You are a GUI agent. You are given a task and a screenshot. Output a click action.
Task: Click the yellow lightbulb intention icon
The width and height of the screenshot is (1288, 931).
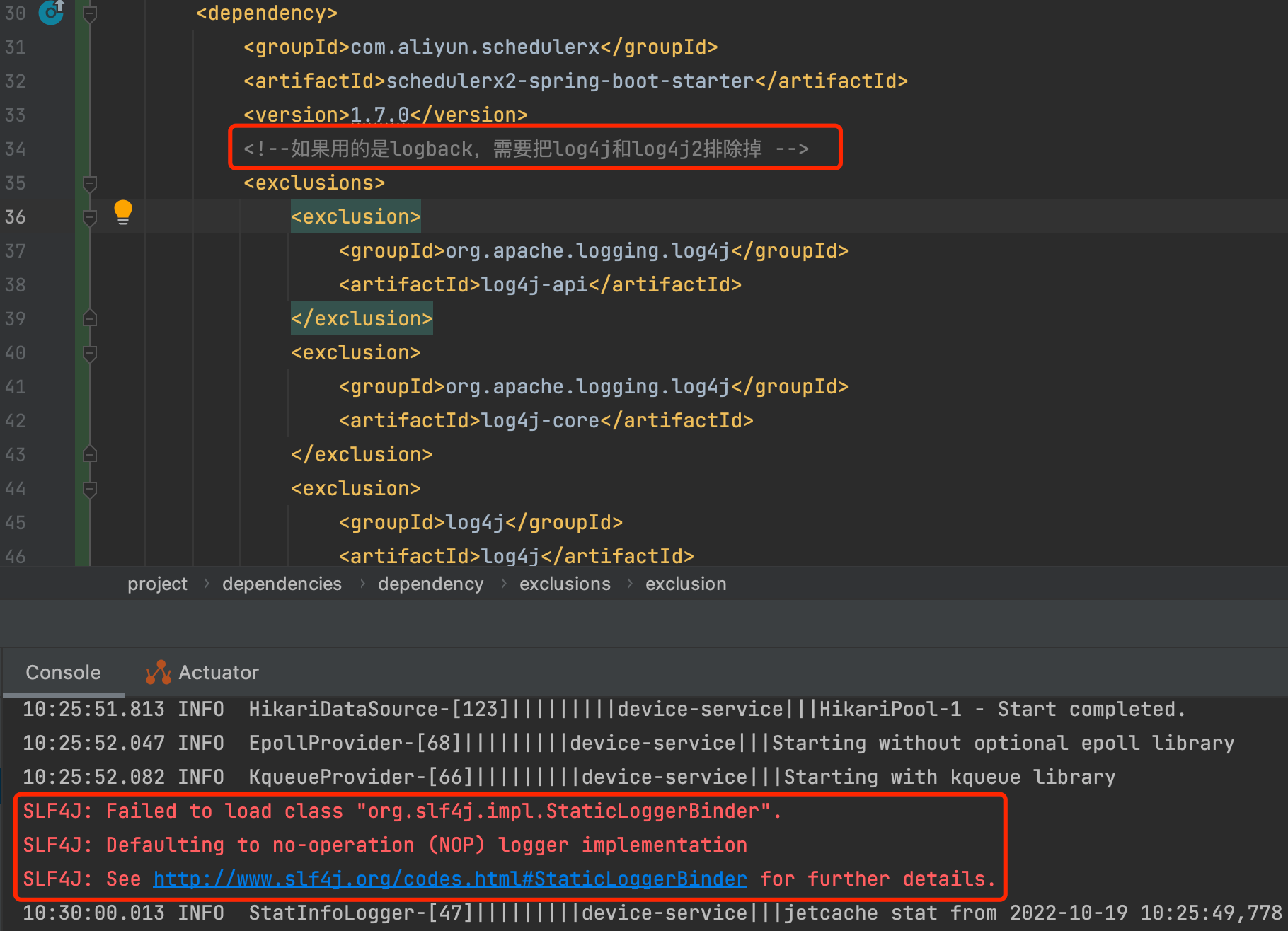coord(123,212)
